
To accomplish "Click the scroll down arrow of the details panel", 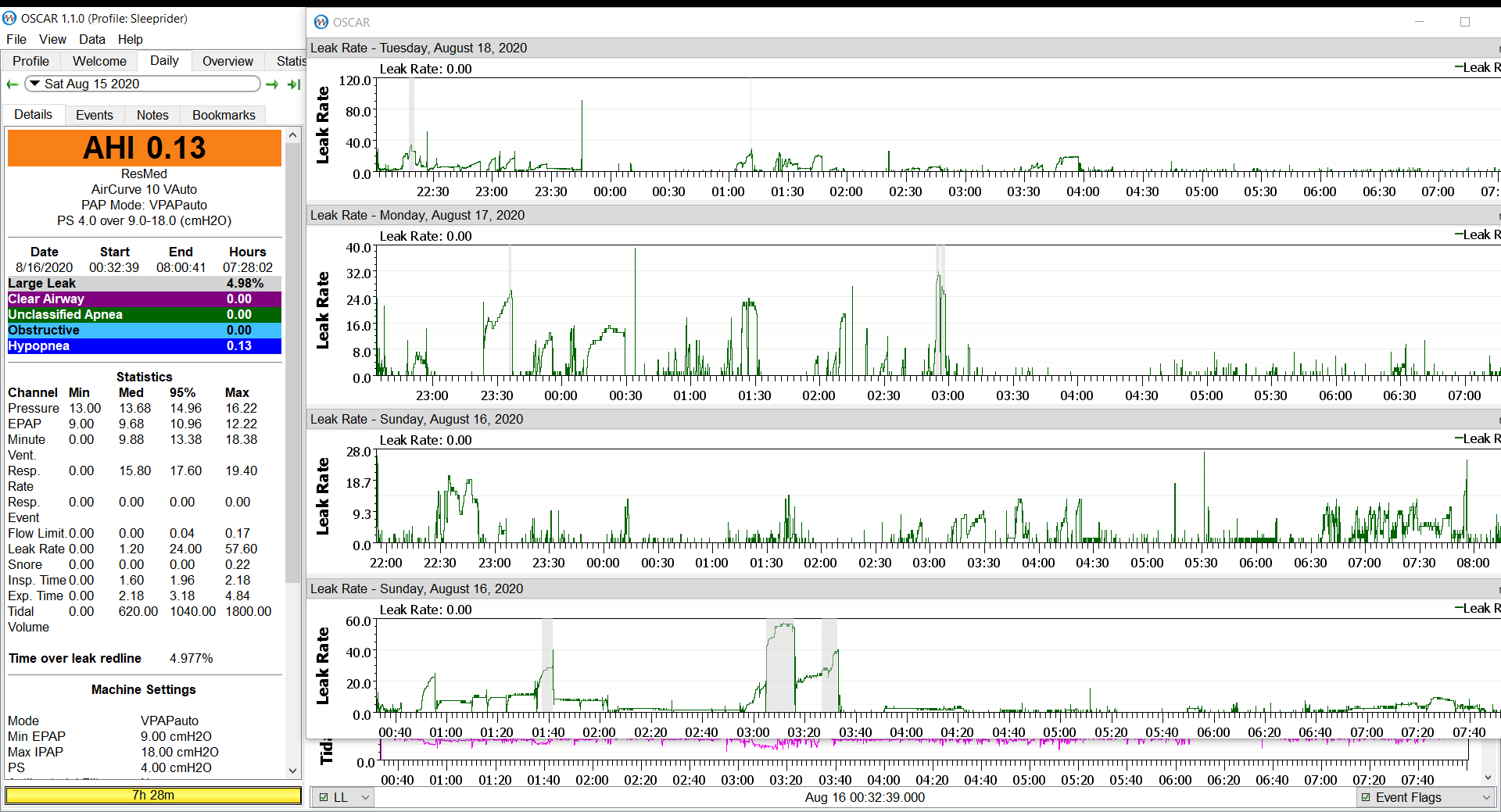I will [x=293, y=771].
